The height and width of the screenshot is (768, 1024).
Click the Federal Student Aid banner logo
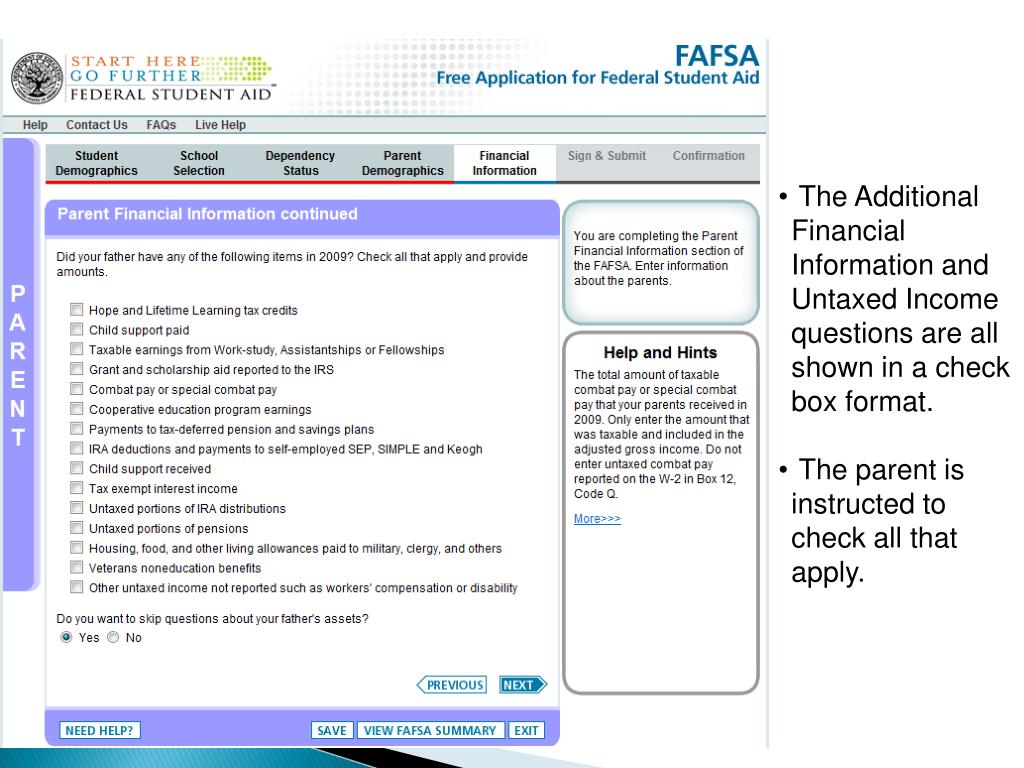pos(170,76)
